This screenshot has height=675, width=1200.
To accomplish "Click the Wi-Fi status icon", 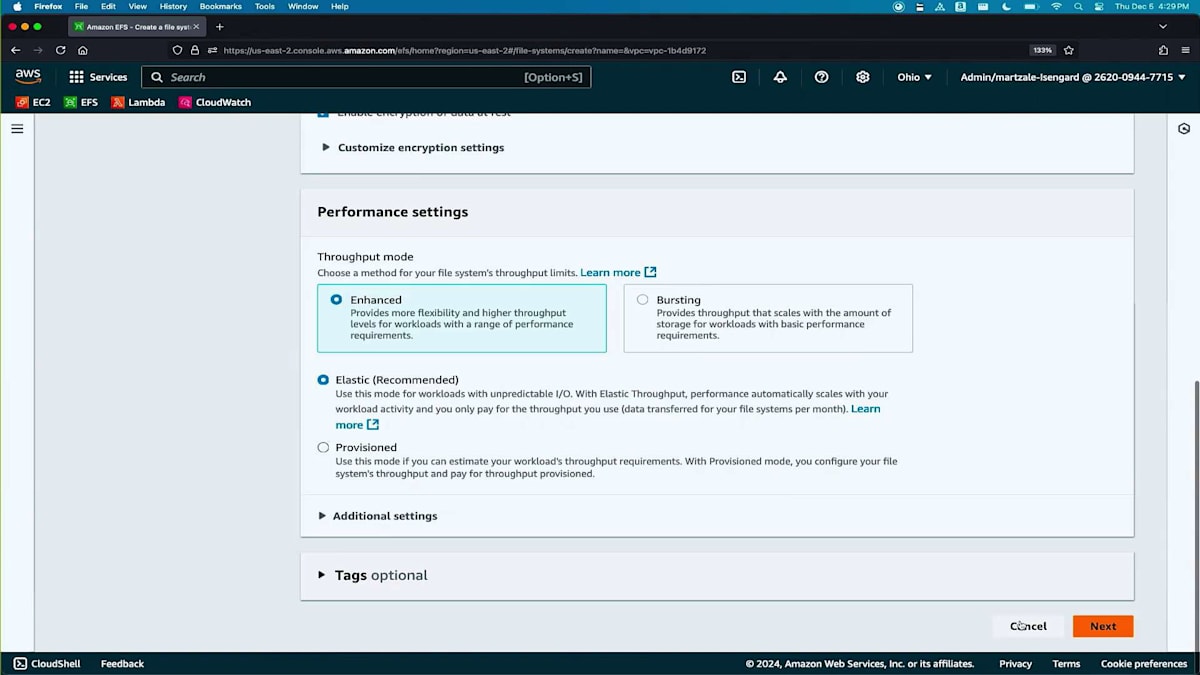I will (x=1056, y=6).
